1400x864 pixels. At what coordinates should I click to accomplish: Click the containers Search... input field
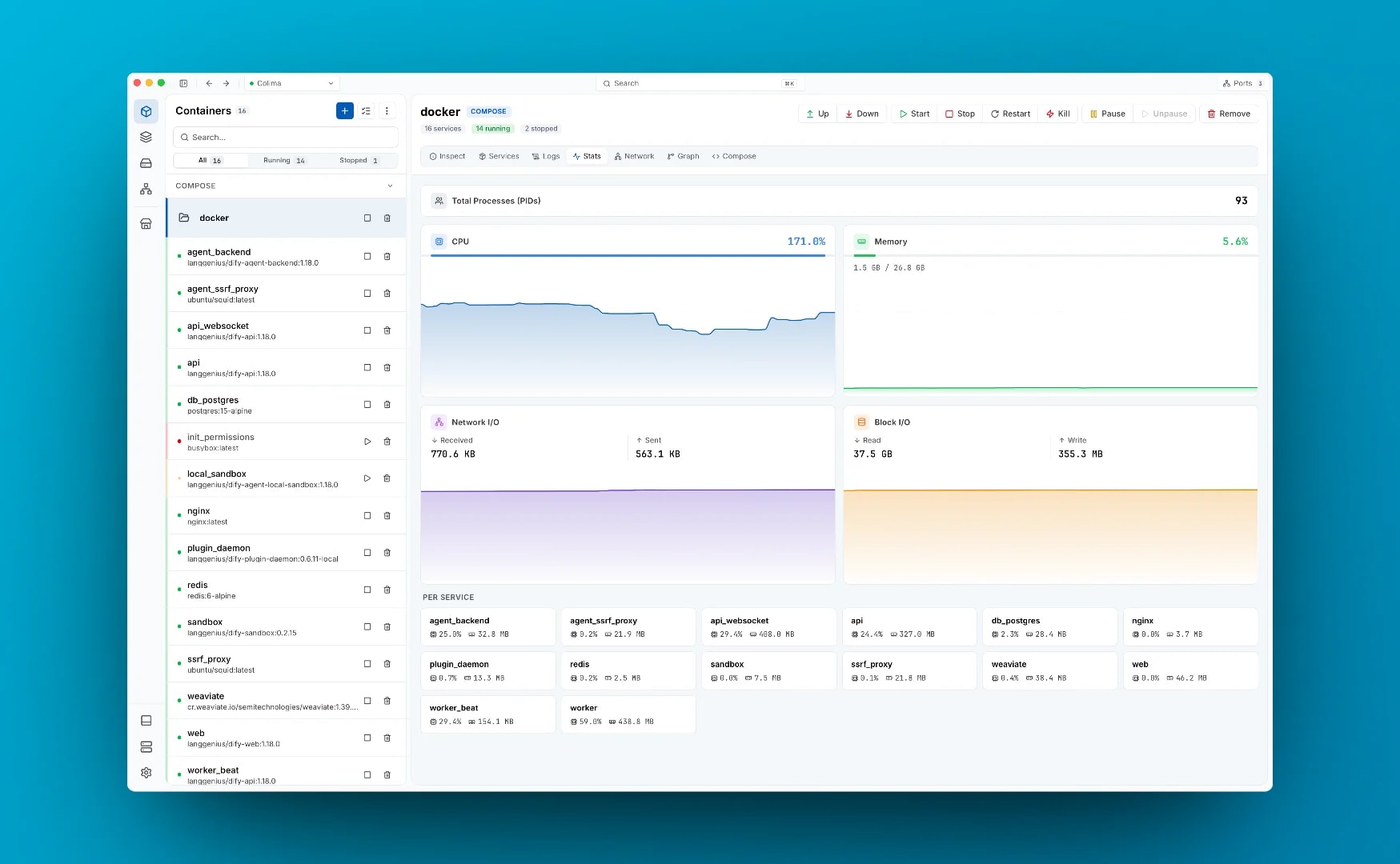pos(286,138)
